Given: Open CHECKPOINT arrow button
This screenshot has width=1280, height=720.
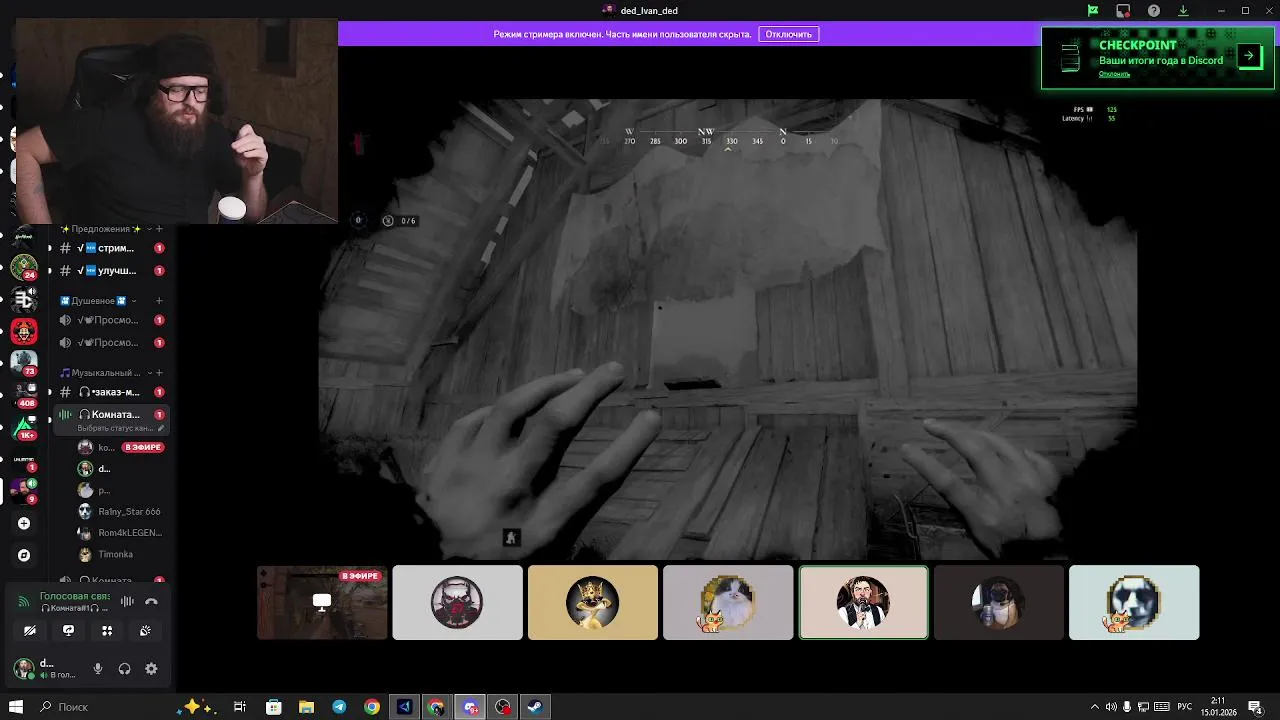Looking at the screenshot, I should click(x=1249, y=56).
